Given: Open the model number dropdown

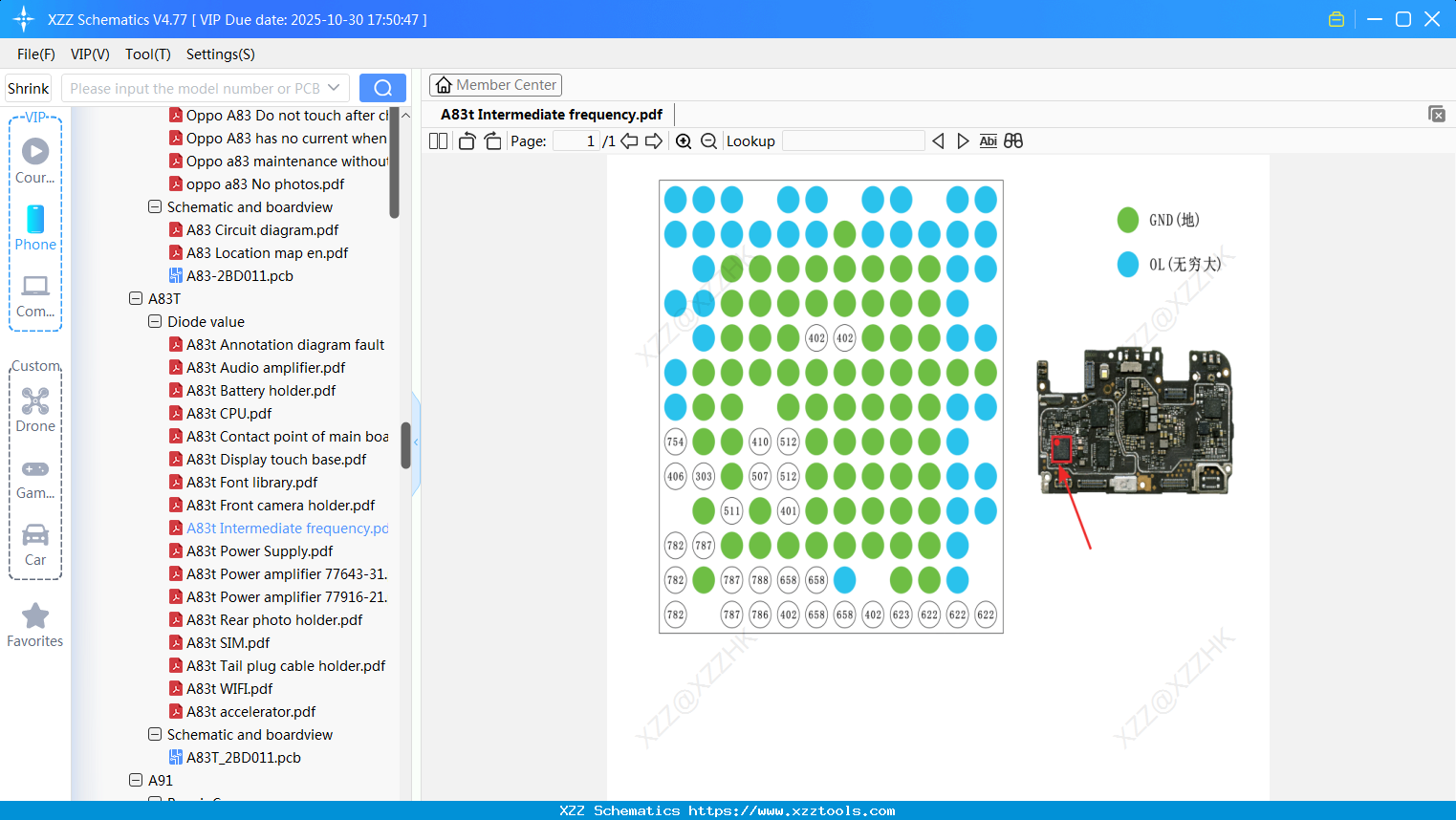Looking at the screenshot, I should [334, 88].
